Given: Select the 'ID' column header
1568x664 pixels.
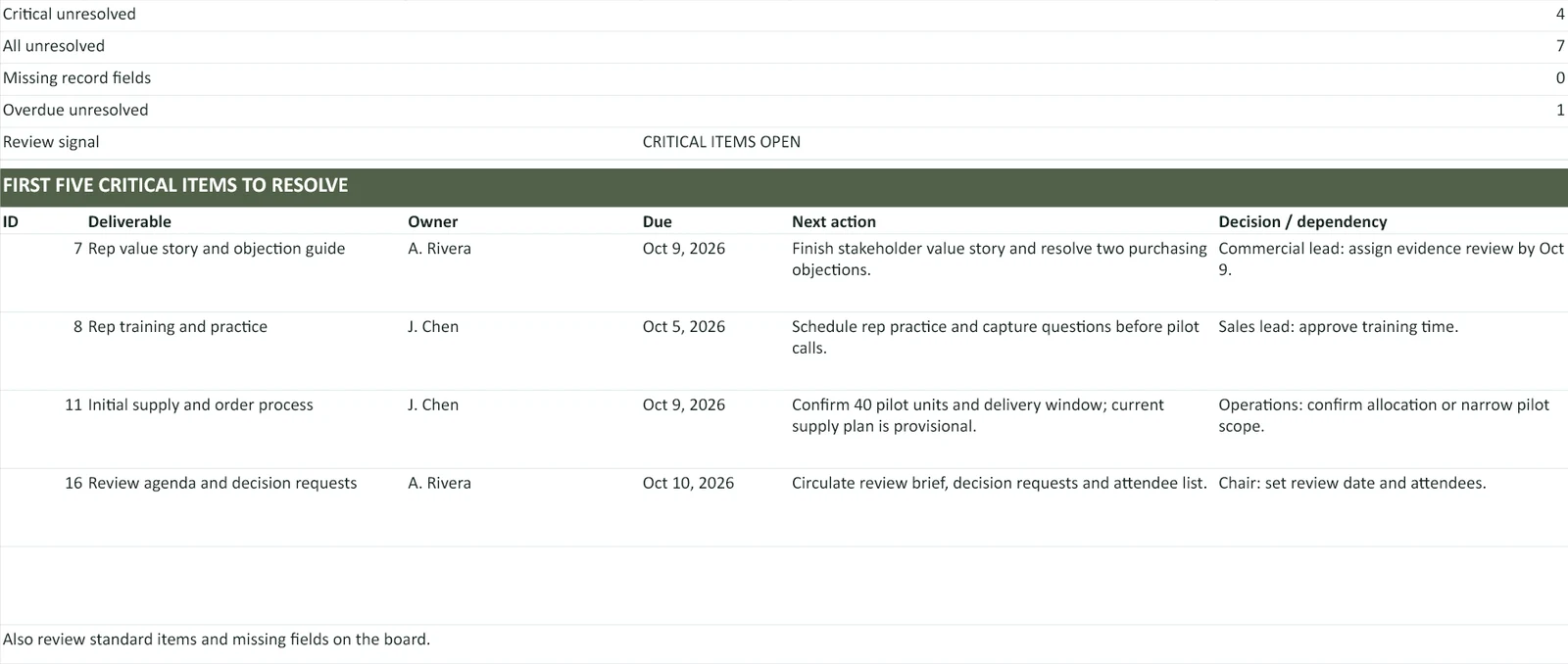Looking at the screenshot, I should (11, 221).
